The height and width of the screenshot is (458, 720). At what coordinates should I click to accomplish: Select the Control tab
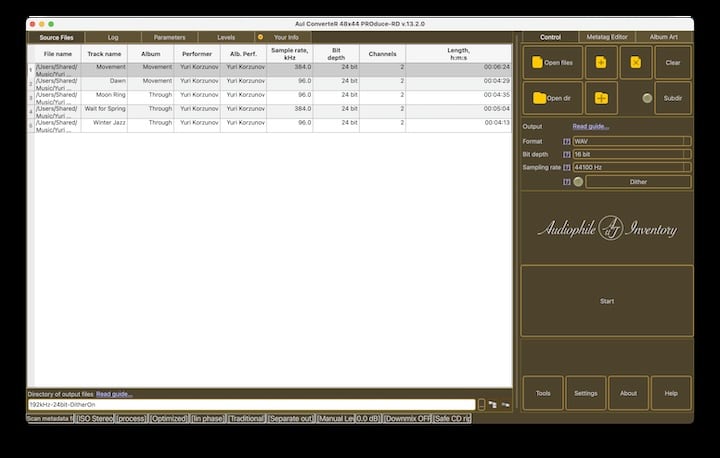[x=550, y=37]
